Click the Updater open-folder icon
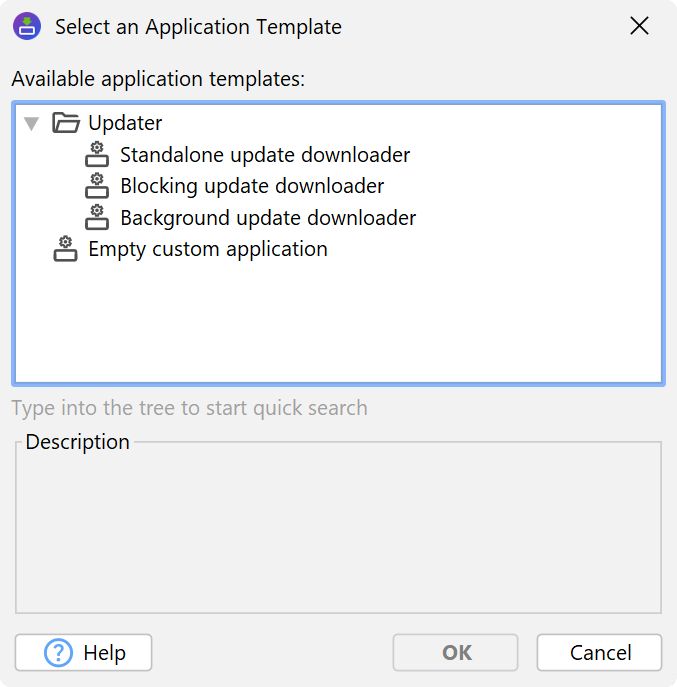 coord(66,123)
